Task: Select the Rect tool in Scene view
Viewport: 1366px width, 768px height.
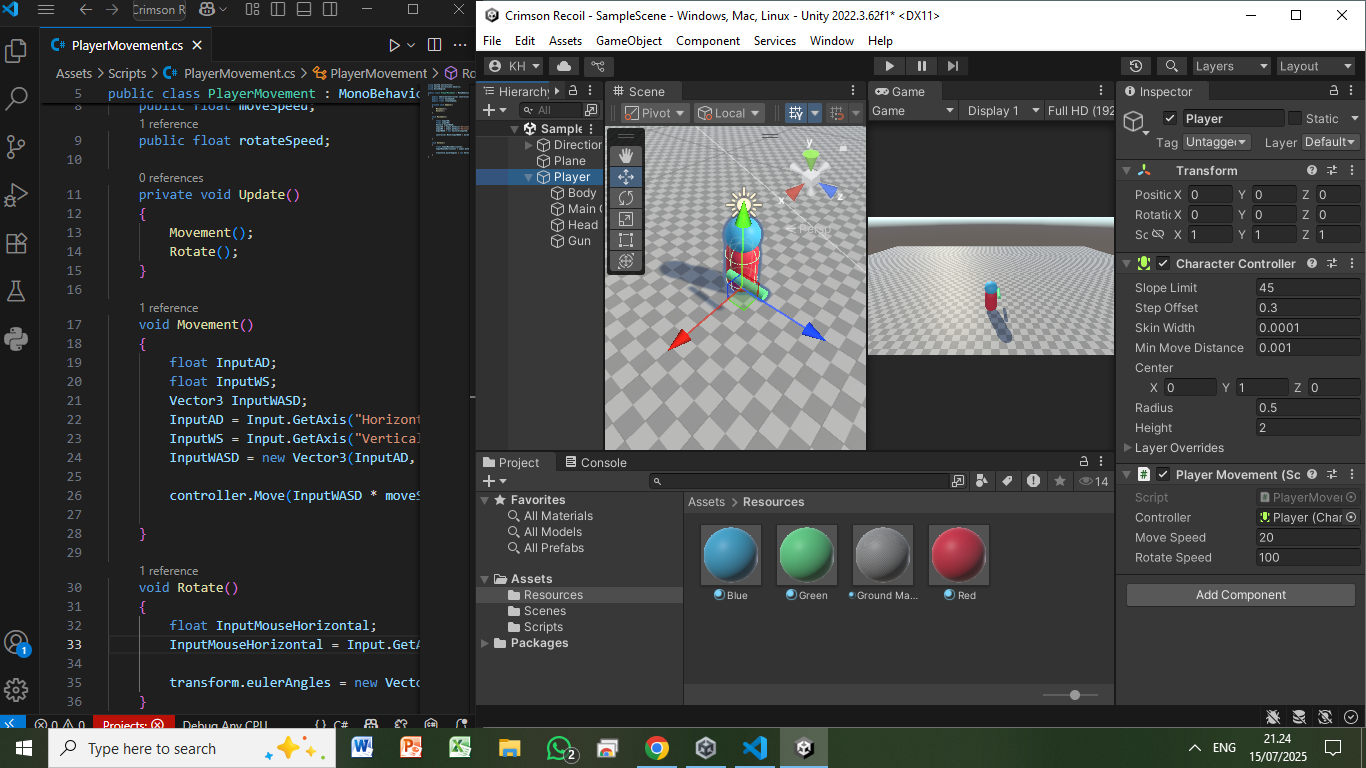Action: [x=626, y=240]
